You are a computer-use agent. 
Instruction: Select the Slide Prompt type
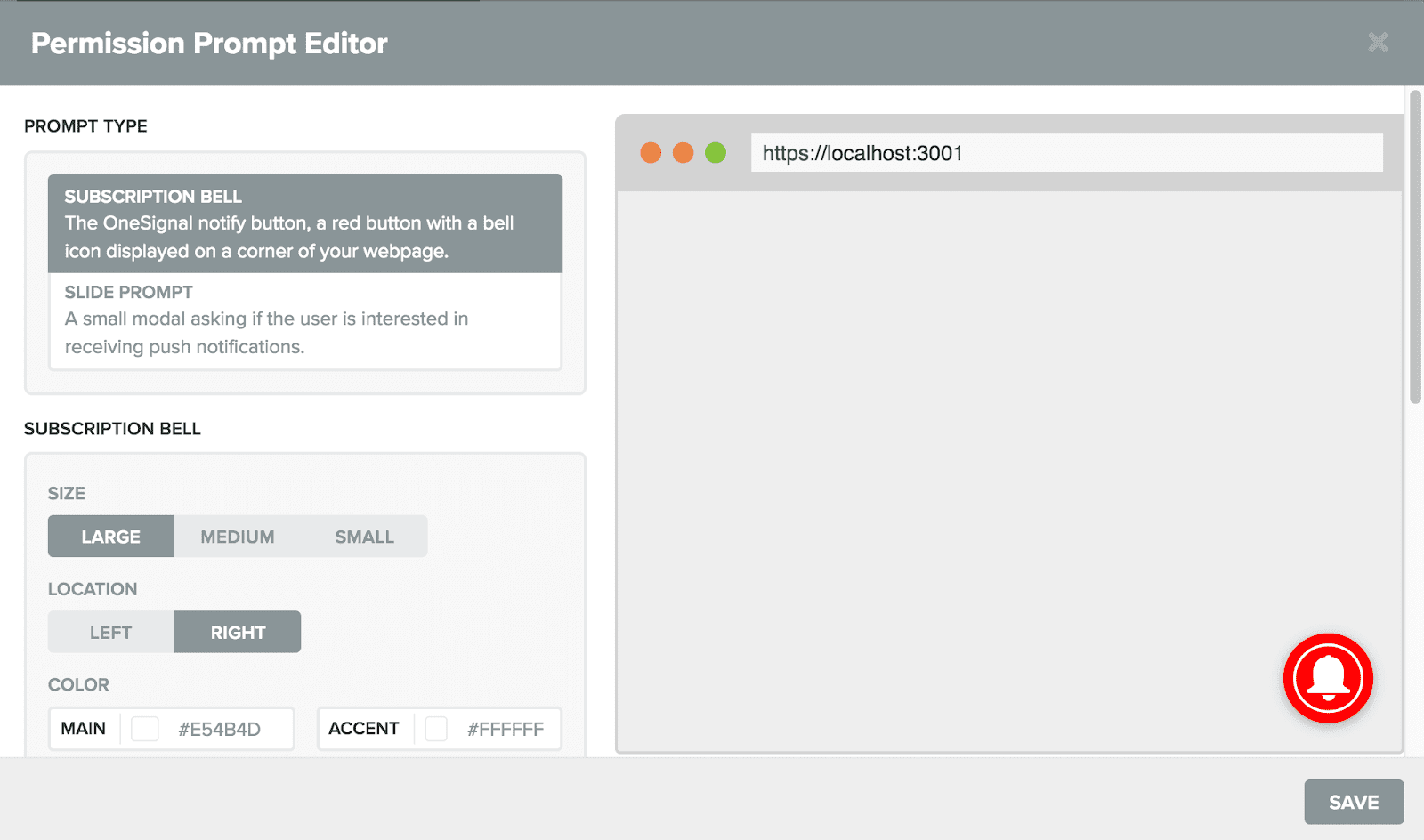pyautogui.click(x=305, y=319)
